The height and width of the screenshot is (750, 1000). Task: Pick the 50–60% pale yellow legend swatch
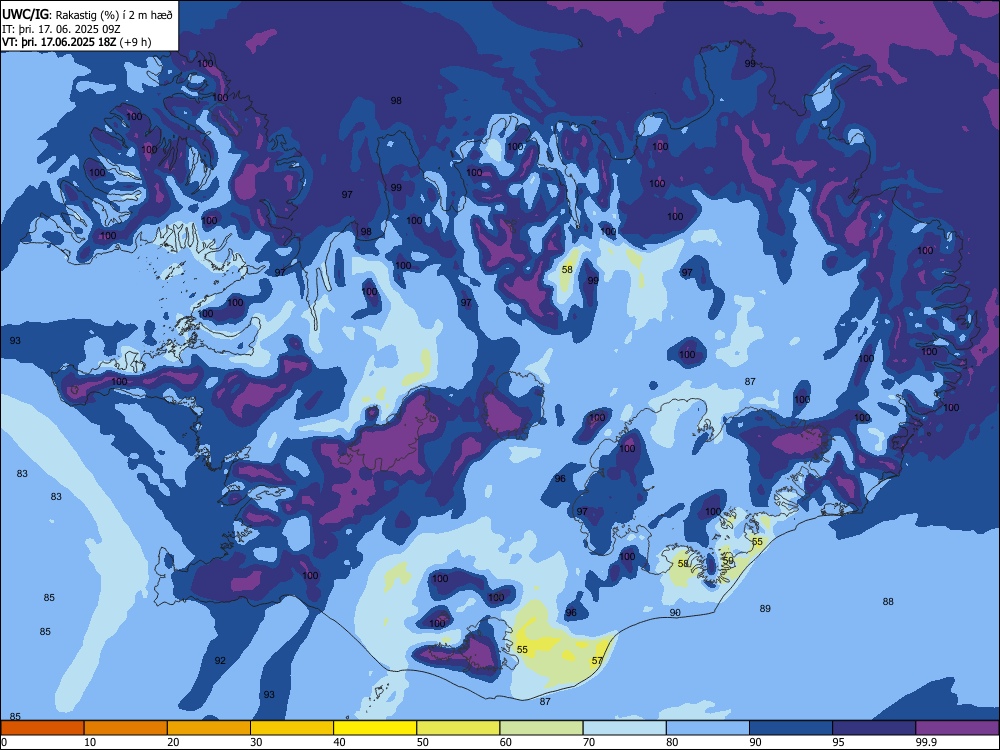click(x=458, y=728)
